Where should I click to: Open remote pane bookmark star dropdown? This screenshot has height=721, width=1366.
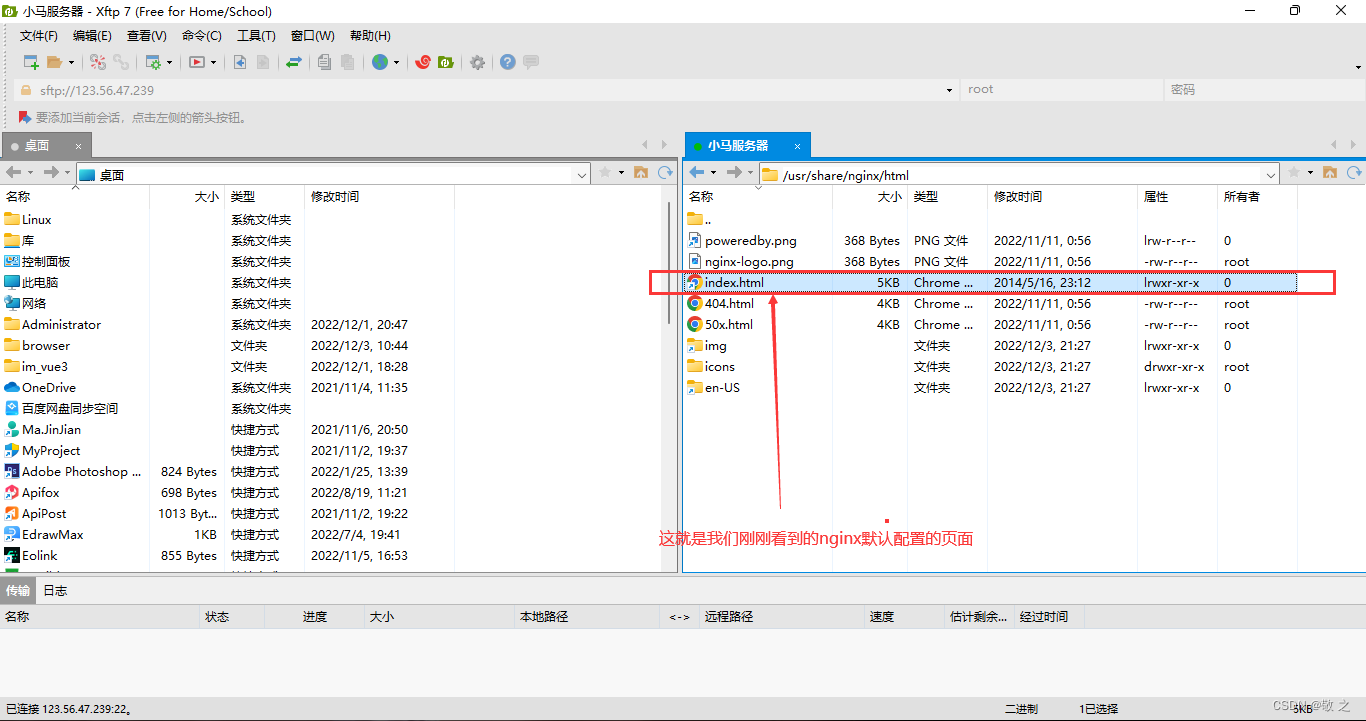pyautogui.click(x=1310, y=173)
